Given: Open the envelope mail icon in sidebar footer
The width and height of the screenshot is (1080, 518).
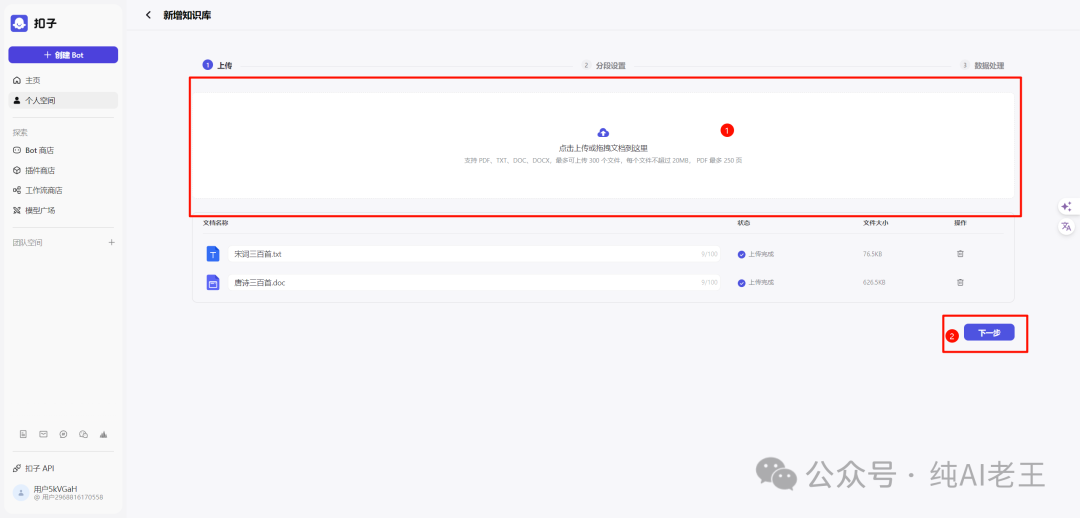Looking at the screenshot, I should [43, 434].
